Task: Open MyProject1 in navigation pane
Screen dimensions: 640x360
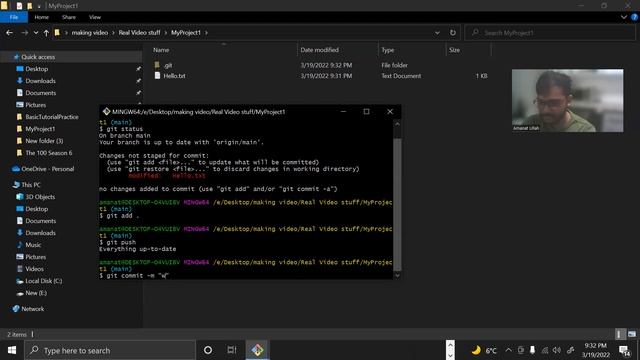Action: [x=40, y=129]
